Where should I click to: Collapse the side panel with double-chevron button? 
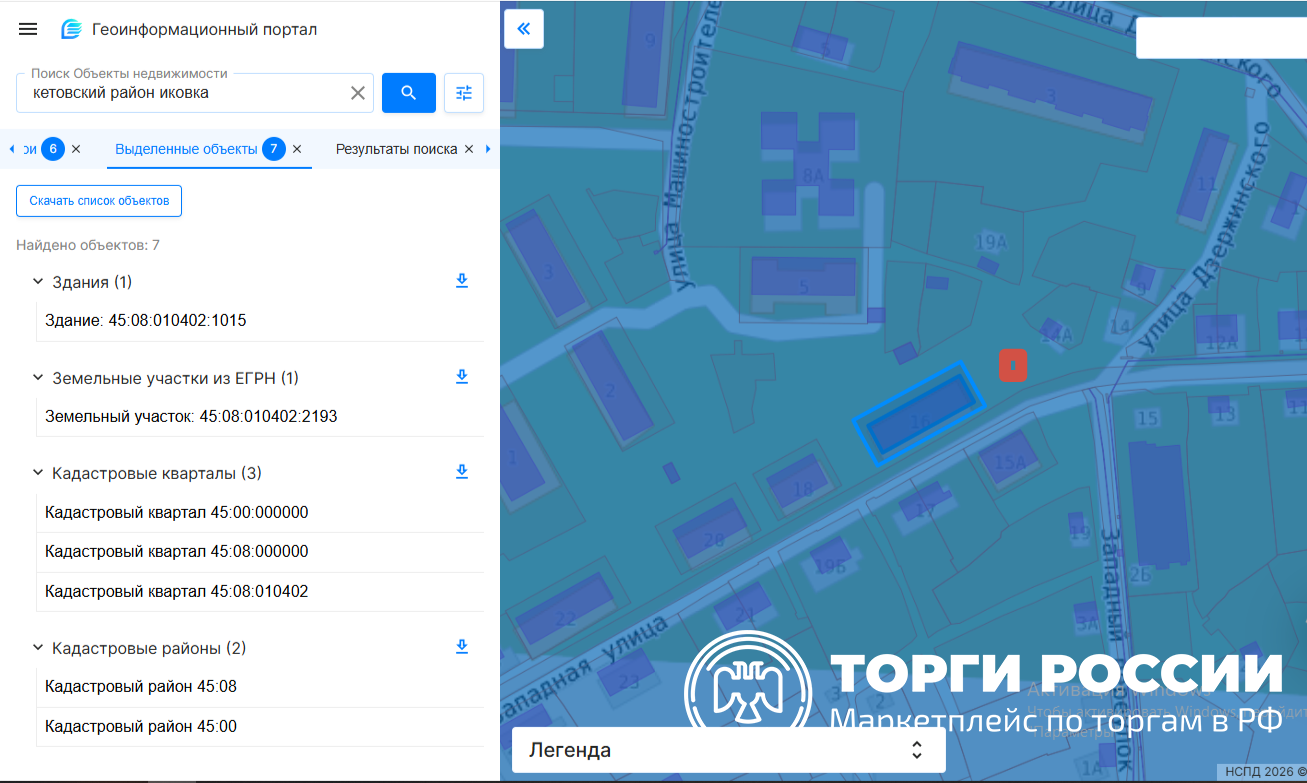pyautogui.click(x=524, y=29)
